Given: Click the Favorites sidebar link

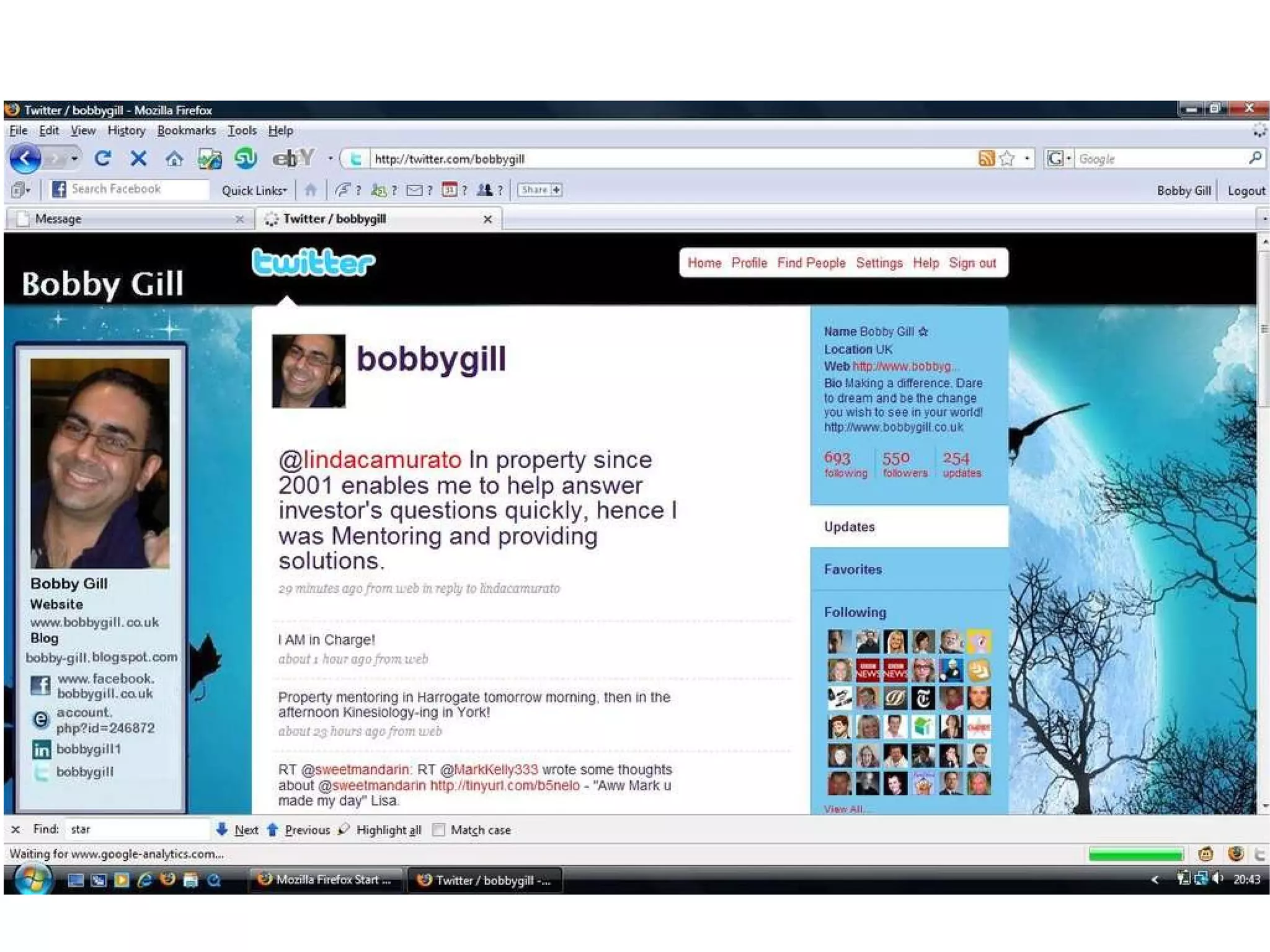Looking at the screenshot, I should (853, 569).
